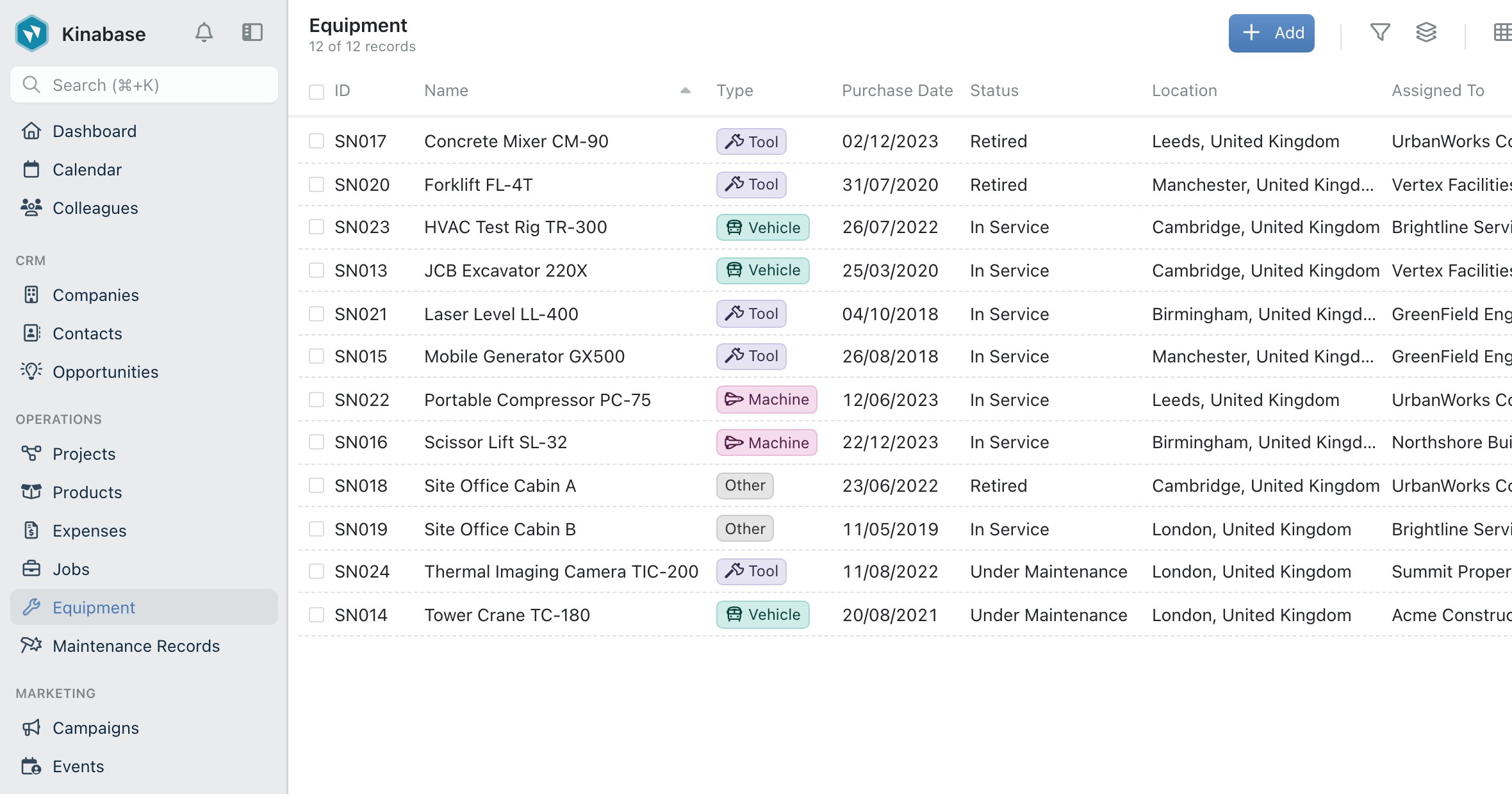
Task: Sort by the Status column header
Action: [x=994, y=91]
